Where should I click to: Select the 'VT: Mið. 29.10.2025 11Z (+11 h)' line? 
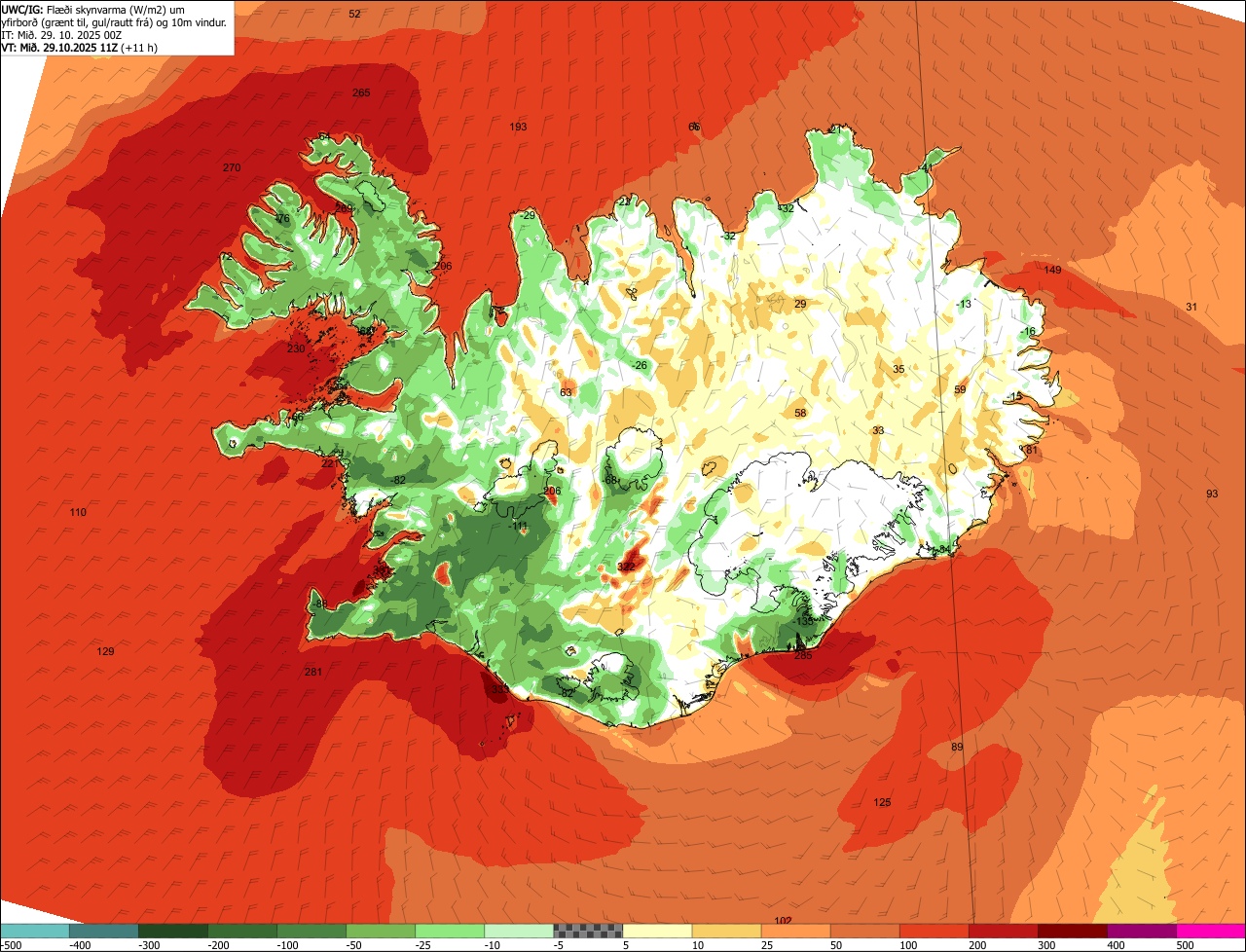click(x=80, y=48)
